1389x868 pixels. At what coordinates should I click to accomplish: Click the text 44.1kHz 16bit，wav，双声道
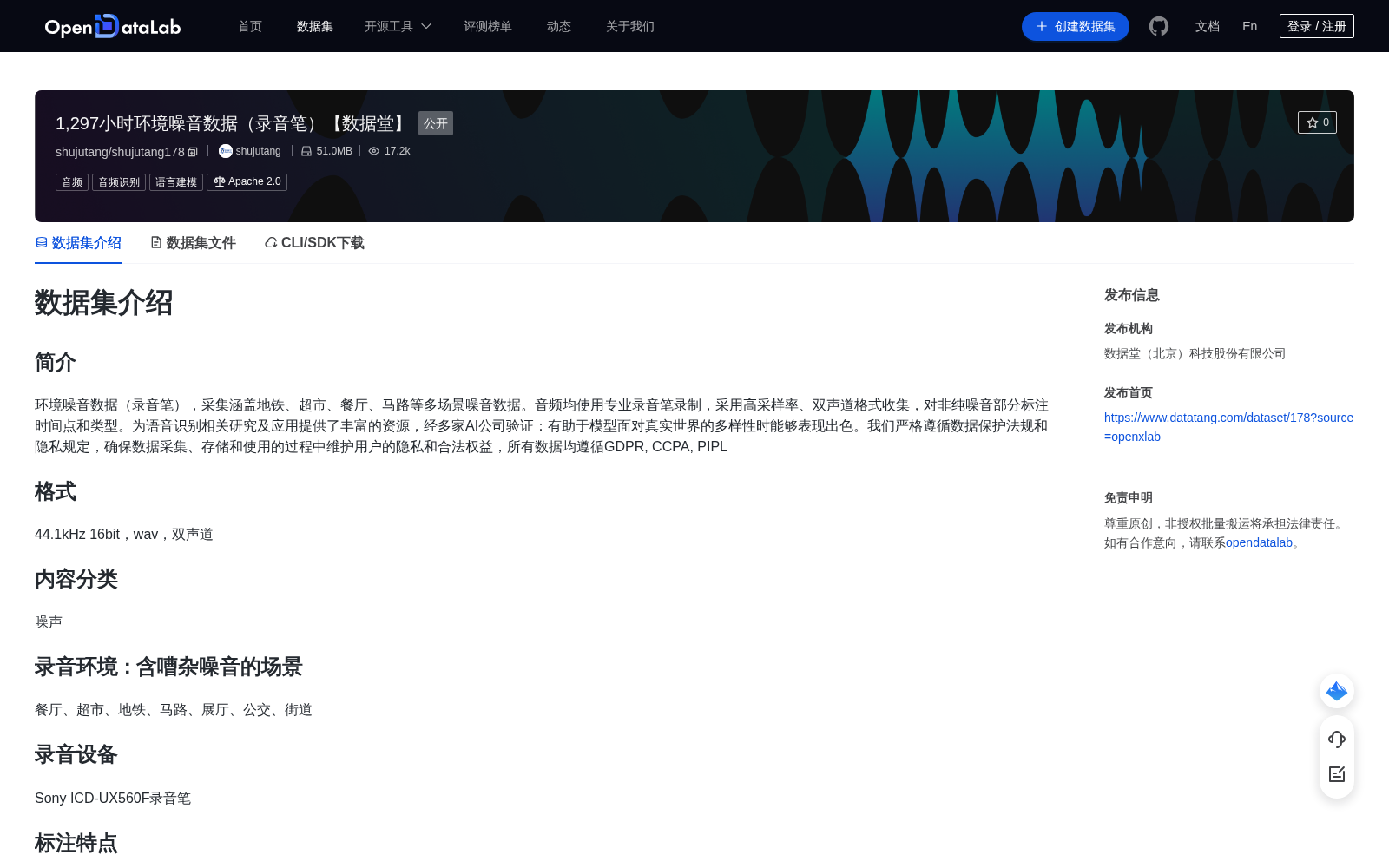[x=124, y=534]
